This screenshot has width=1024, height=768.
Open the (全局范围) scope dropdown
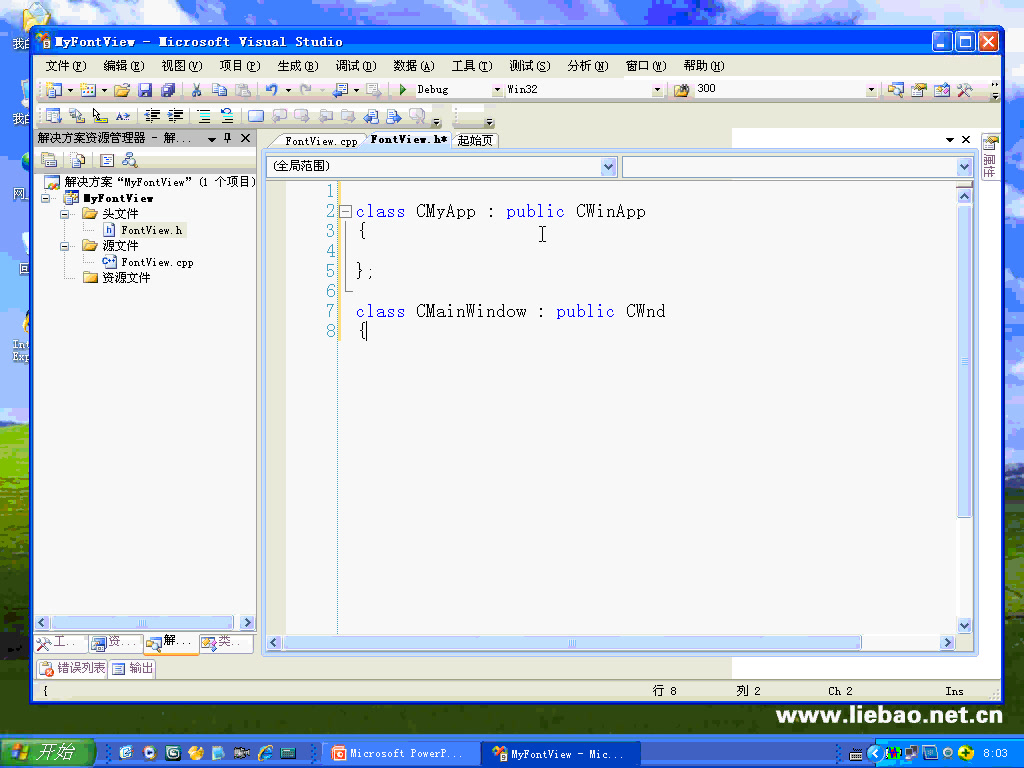pyautogui.click(x=608, y=167)
